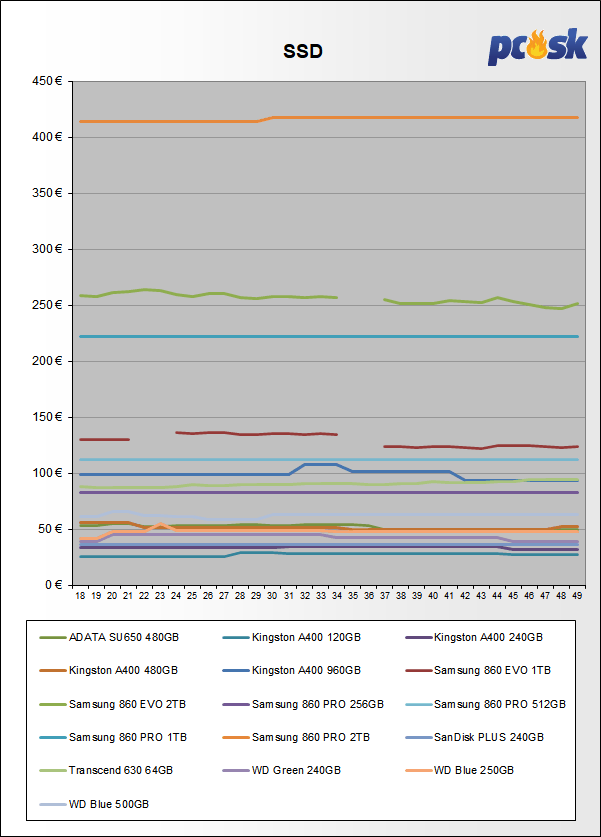This screenshot has width=601, height=837.
Task: Select the WD Blue 250GB legend entry
Action: [x=460, y=771]
